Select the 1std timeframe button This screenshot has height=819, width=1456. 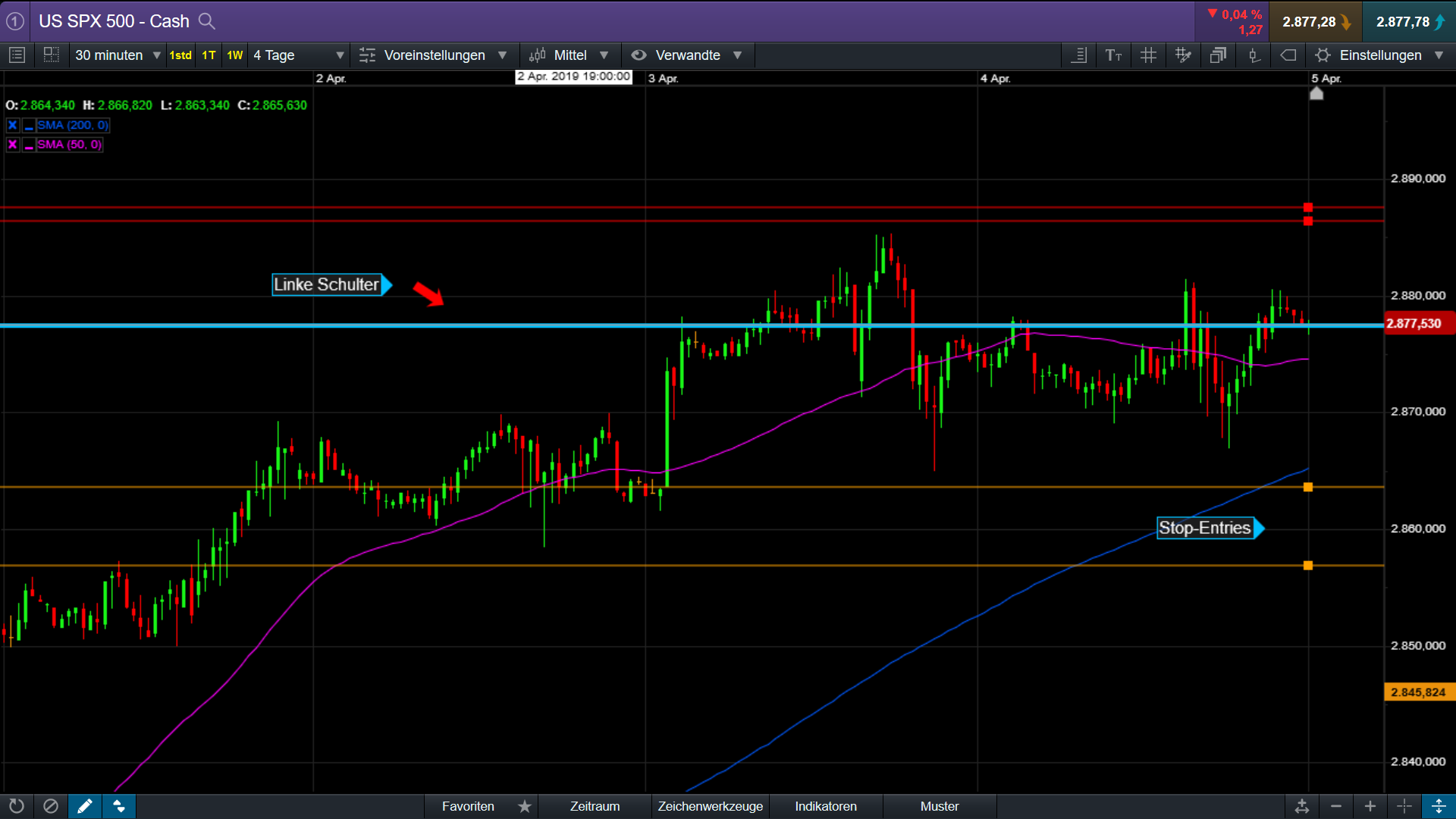180,55
